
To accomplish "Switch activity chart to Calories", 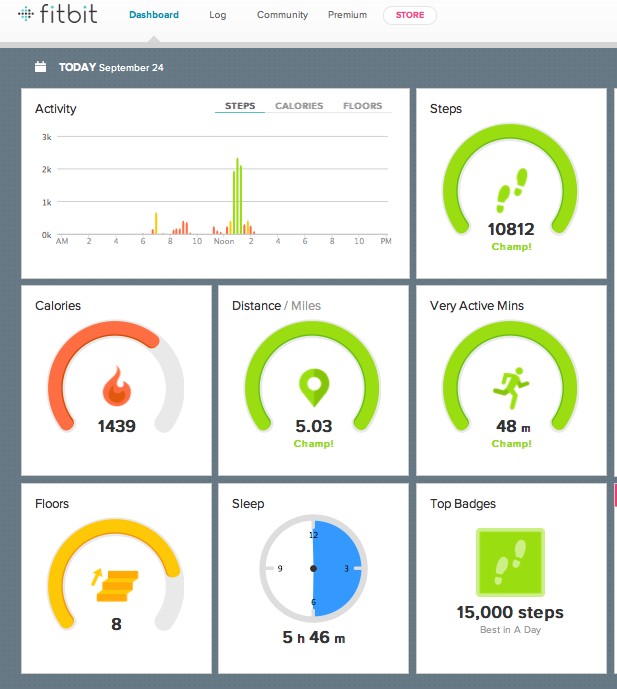I will pos(299,106).
